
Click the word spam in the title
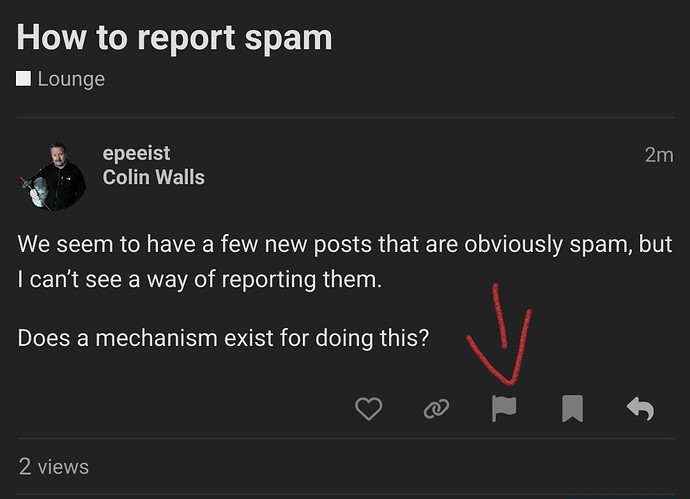click(x=288, y=38)
